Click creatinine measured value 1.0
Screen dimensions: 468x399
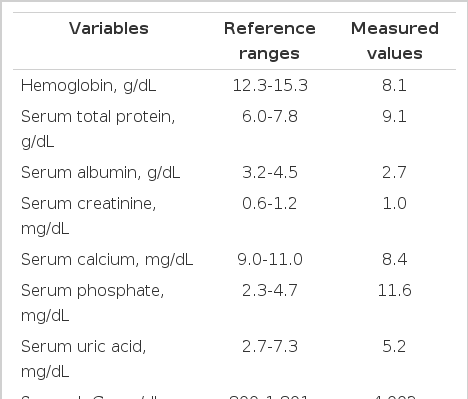click(394, 203)
